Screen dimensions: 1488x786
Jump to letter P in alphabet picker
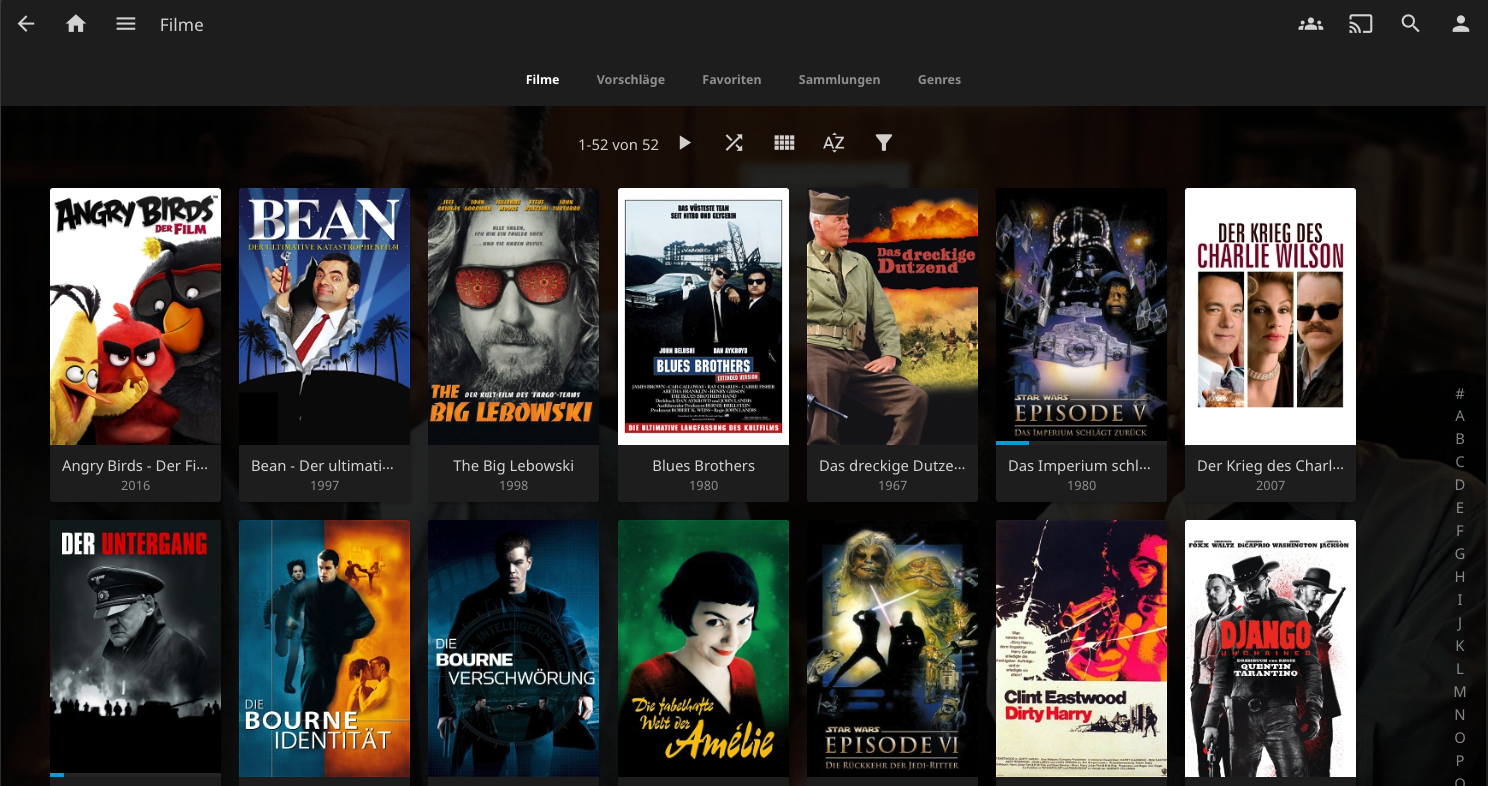pos(1460,761)
